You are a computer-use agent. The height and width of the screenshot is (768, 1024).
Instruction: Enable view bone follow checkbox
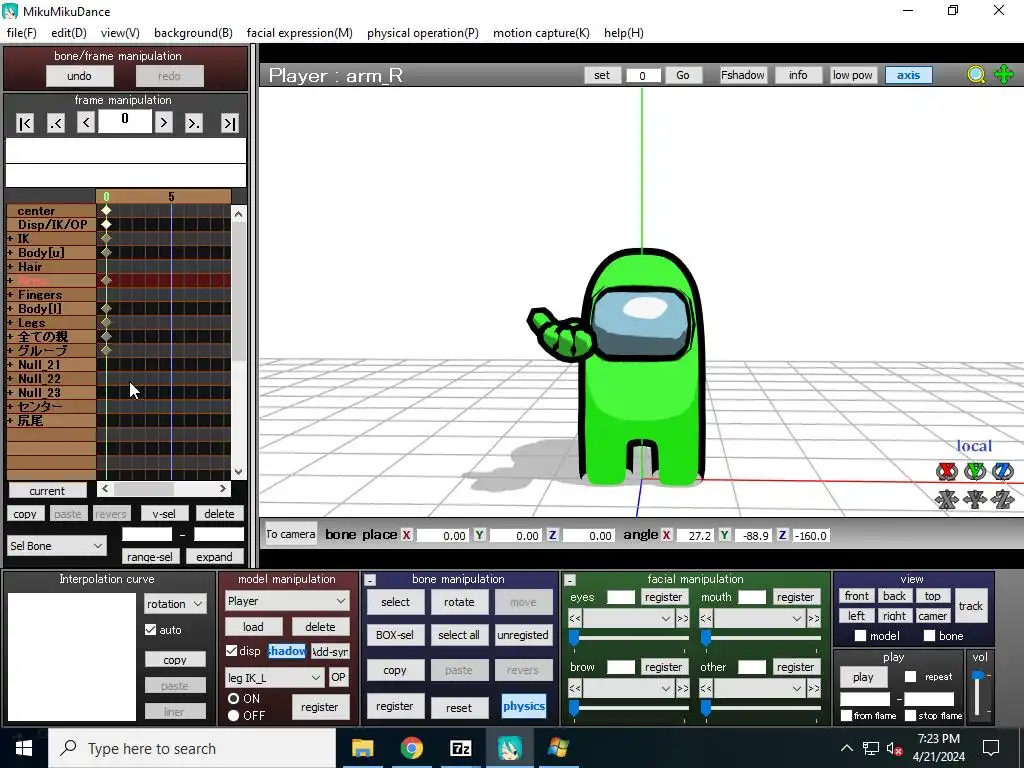click(x=929, y=635)
